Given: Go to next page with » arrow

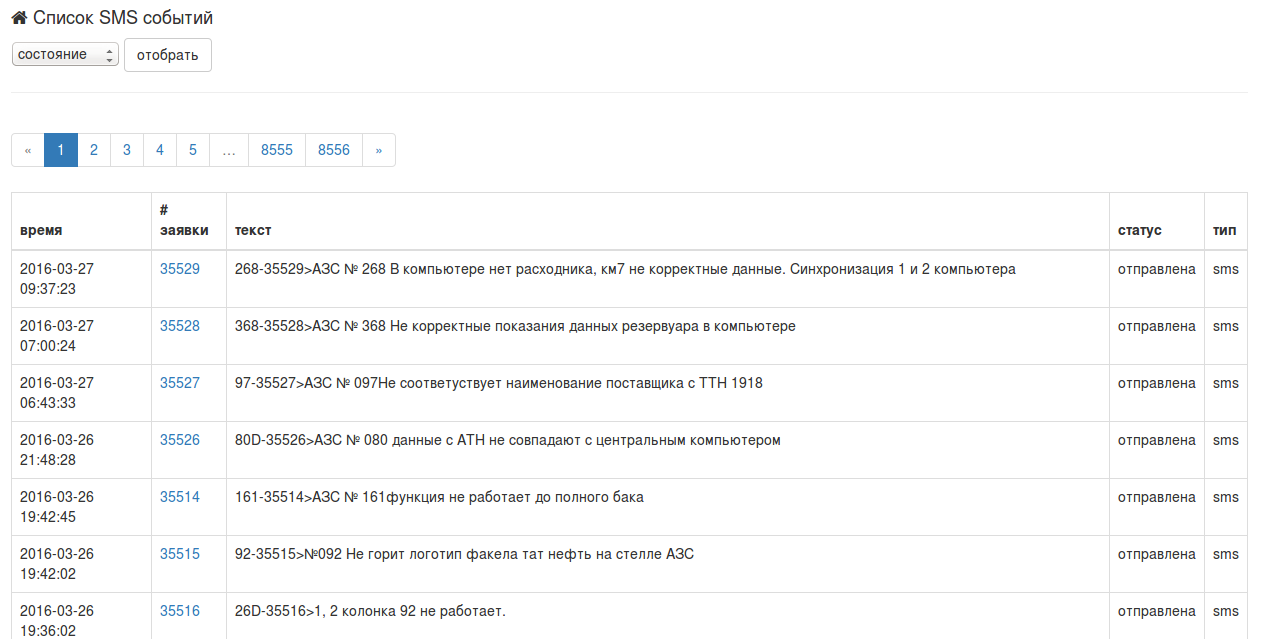Looking at the screenshot, I should point(378,150).
